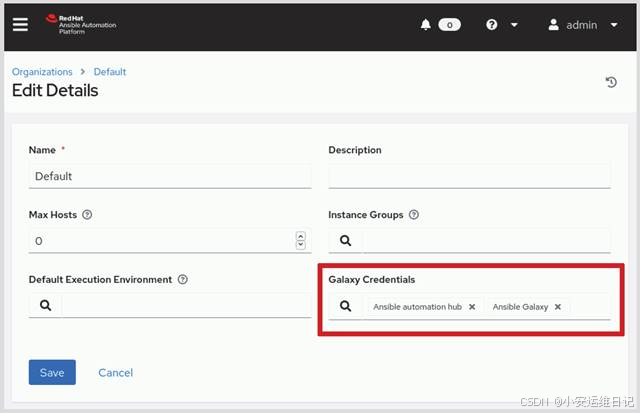Open the Default breadcrumb link
This screenshot has height=413, width=640.
110,72
